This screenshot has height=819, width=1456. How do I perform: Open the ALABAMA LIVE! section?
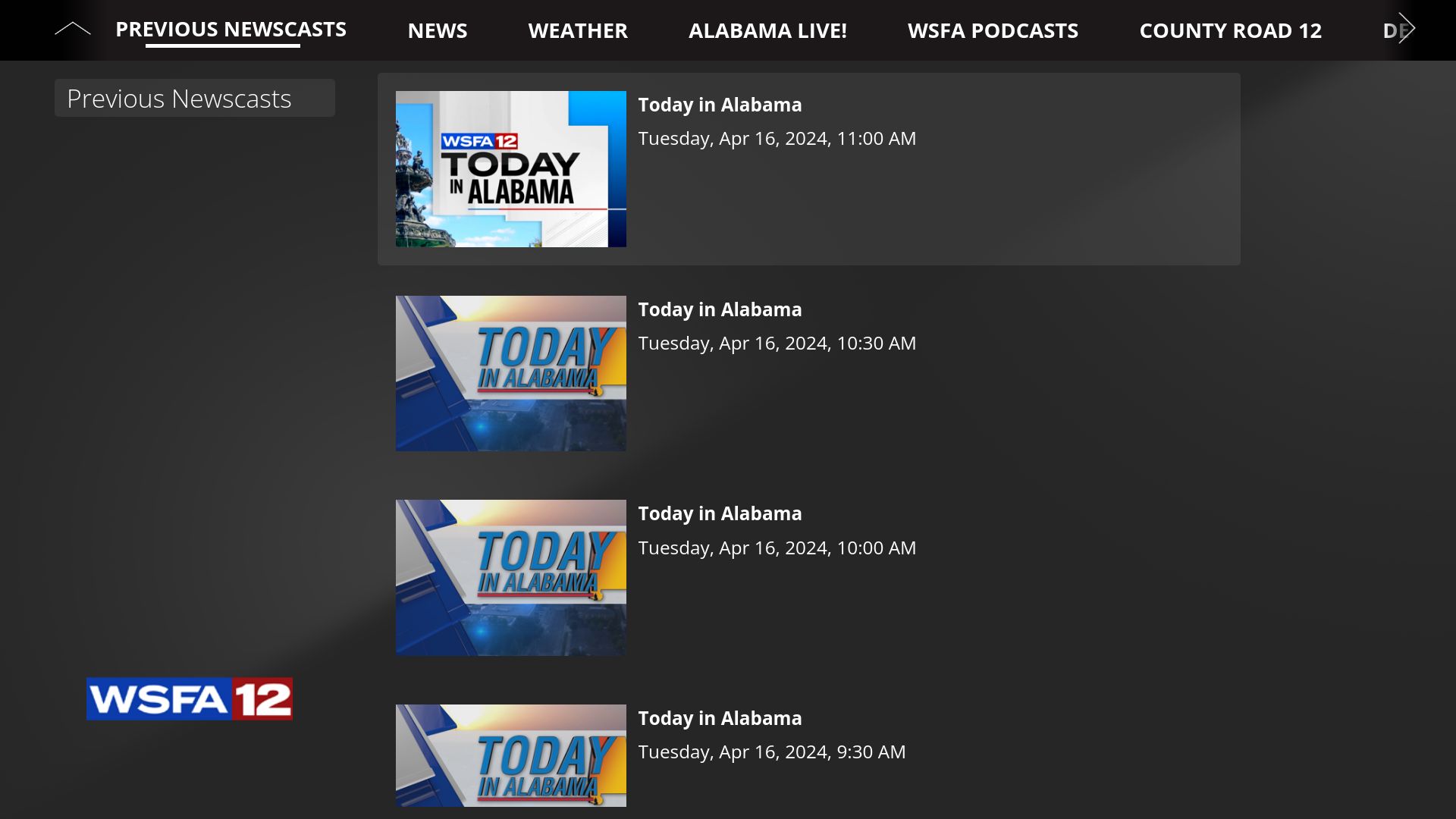click(768, 30)
